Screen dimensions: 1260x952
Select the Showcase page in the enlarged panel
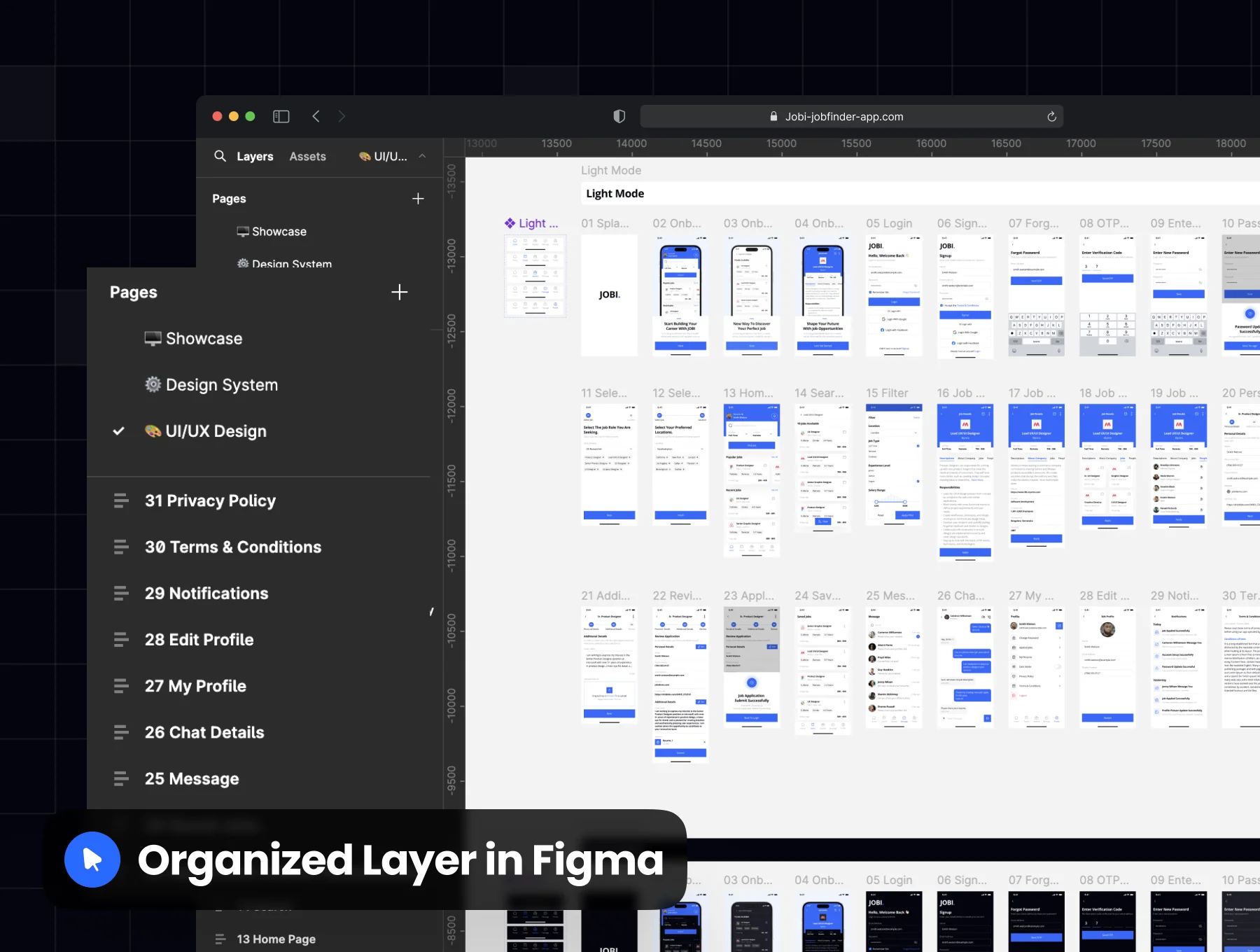(x=193, y=339)
